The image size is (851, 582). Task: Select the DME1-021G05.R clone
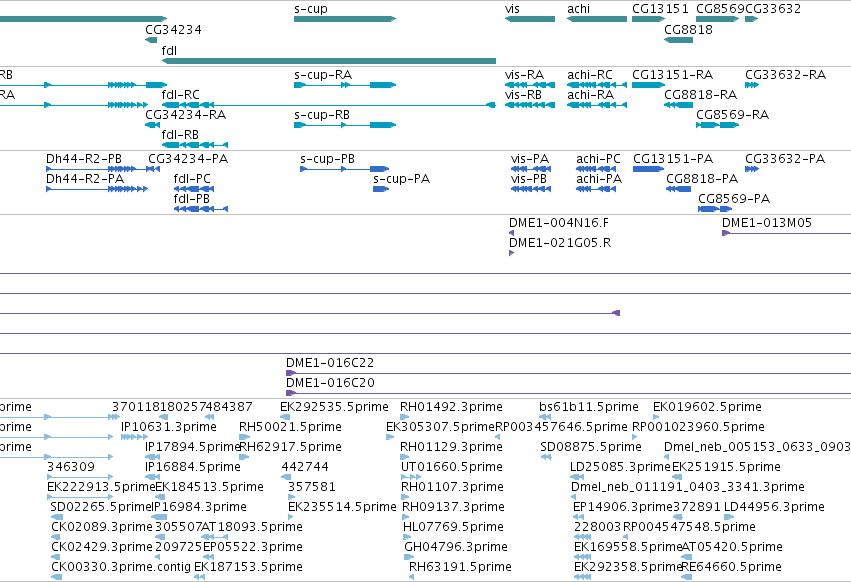click(511, 253)
